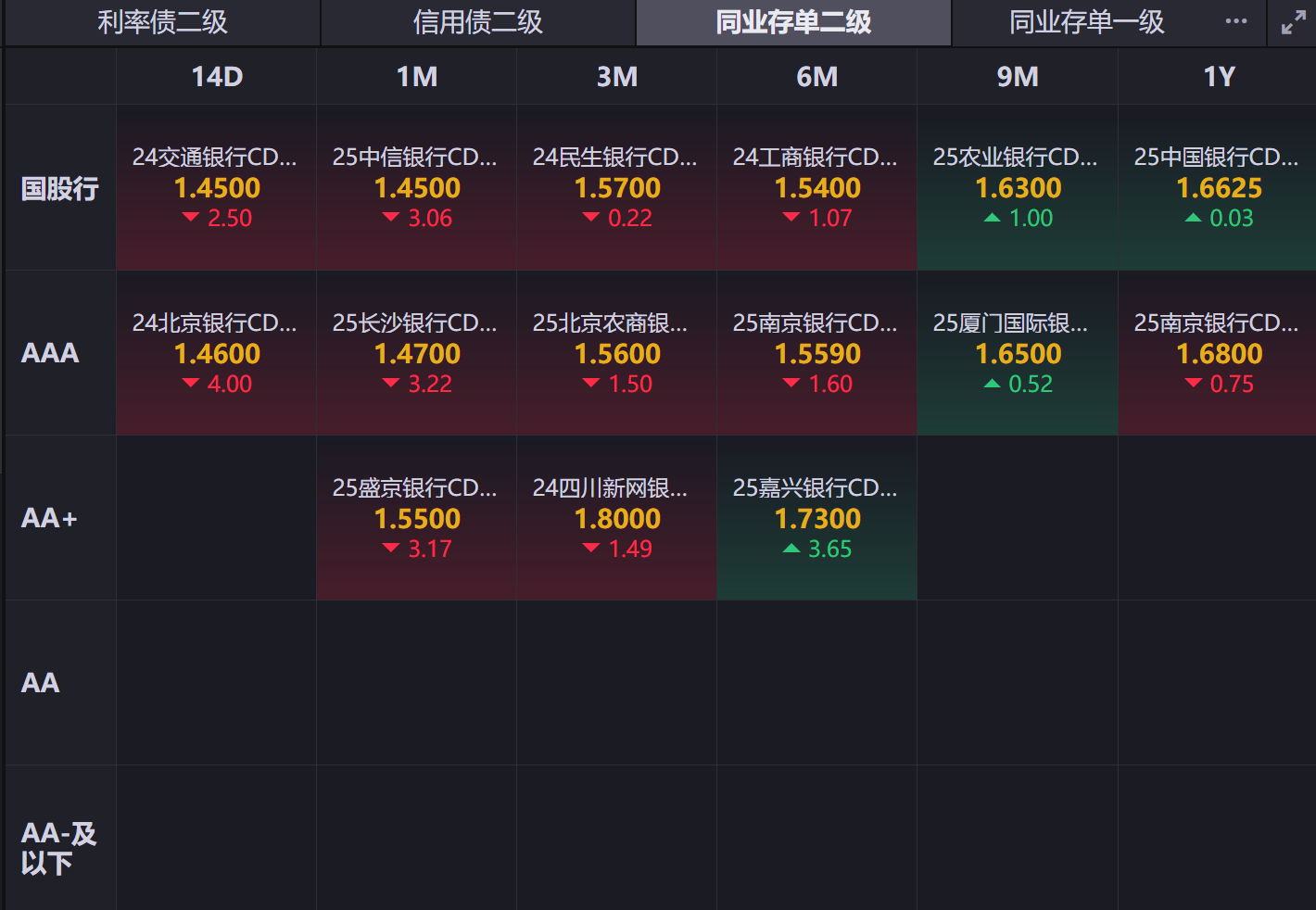Open the 25长沙银行CD cell at 1.4700
This screenshot has width=1316, height=910.
pos(417,353)
